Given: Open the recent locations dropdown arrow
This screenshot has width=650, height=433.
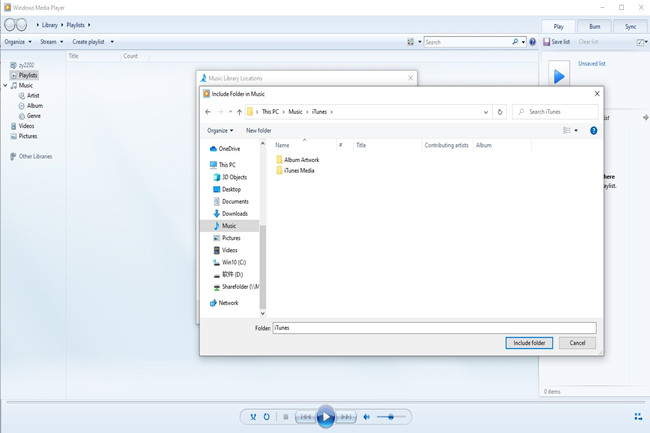Looking at the screenshot, I should 230,112.
